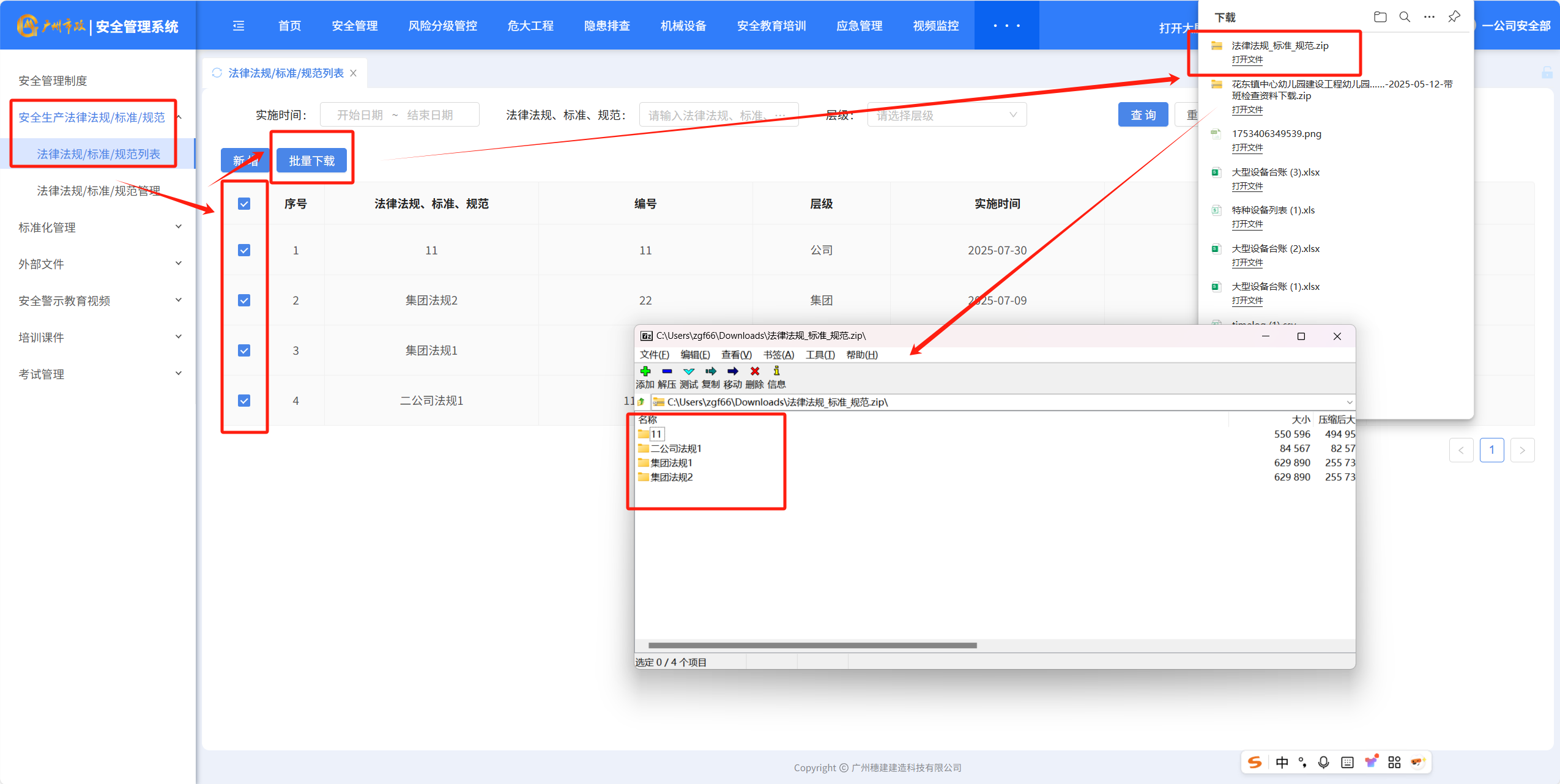Click the 7-Zip Add (添加) icon

pyautogui.click(x=645, y=371)
